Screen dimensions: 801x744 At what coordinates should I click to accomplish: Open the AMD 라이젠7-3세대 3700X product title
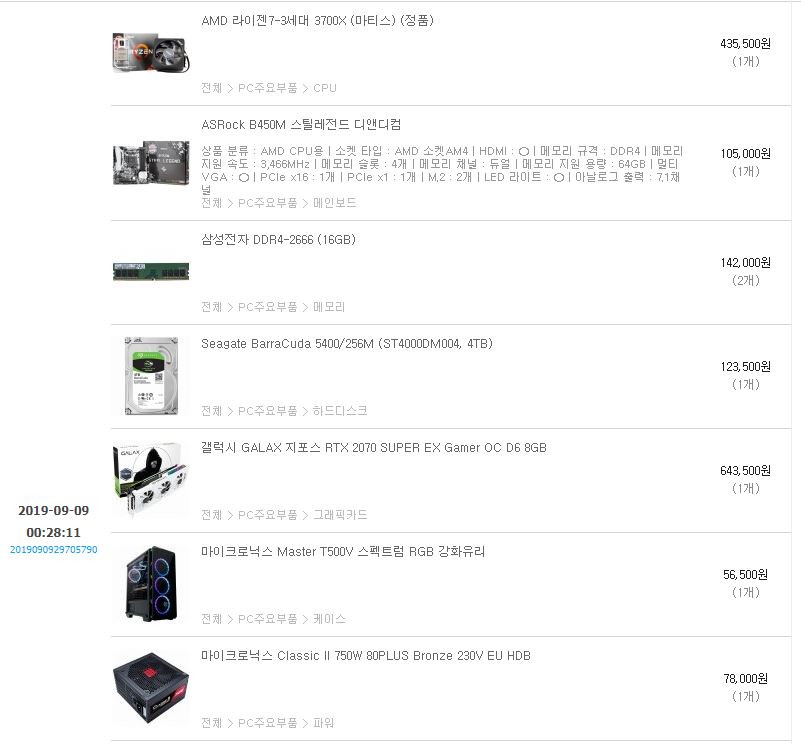point(317,20)
